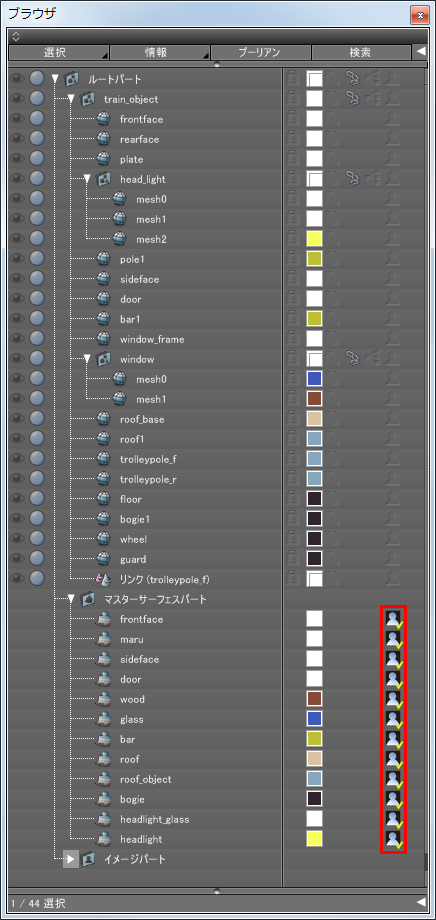
Task: Click the link icon for リンク (trolleypole_f)
Action: coord(103,580)
